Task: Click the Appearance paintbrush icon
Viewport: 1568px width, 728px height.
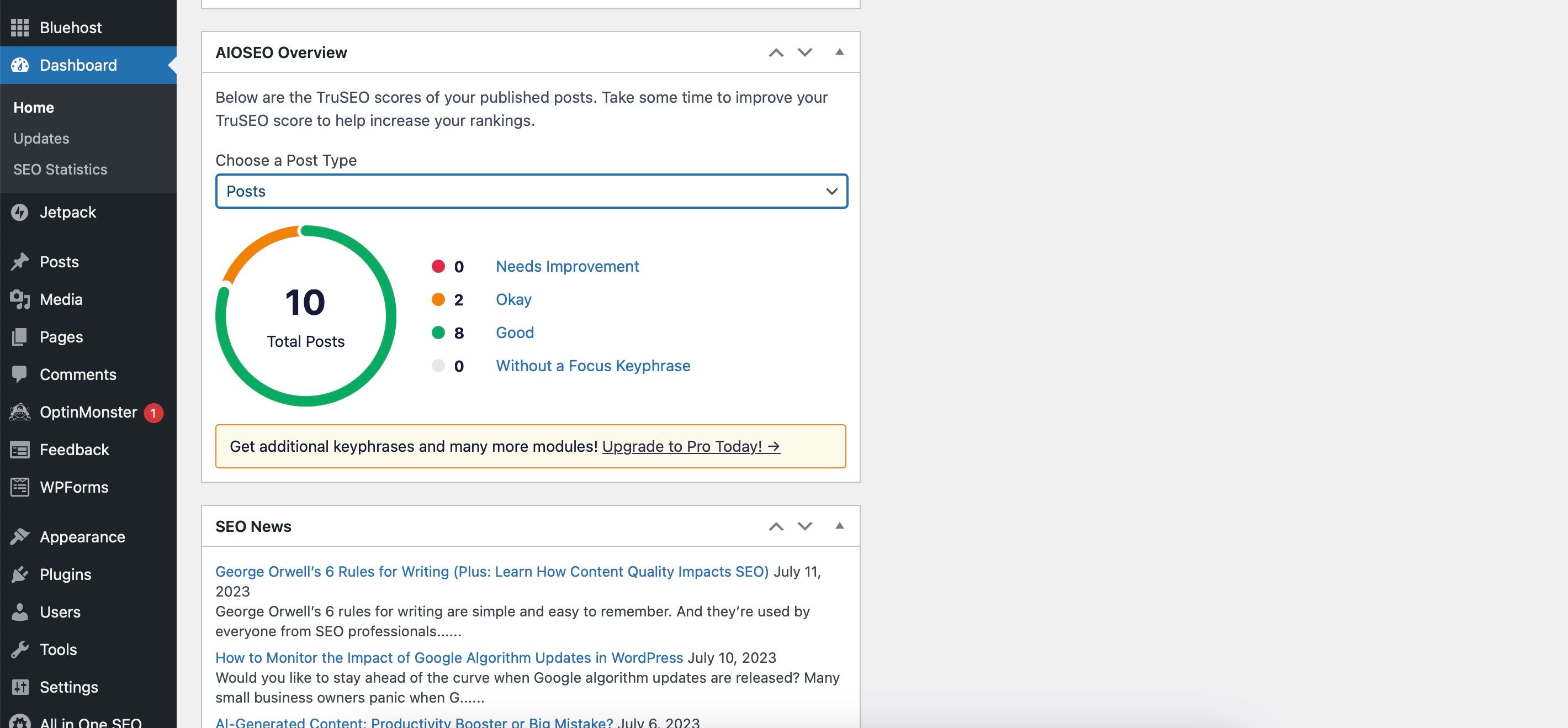Action: (x=19, y=537)
